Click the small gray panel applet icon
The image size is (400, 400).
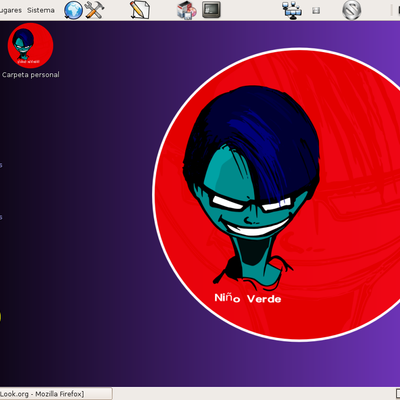(316, 11)
